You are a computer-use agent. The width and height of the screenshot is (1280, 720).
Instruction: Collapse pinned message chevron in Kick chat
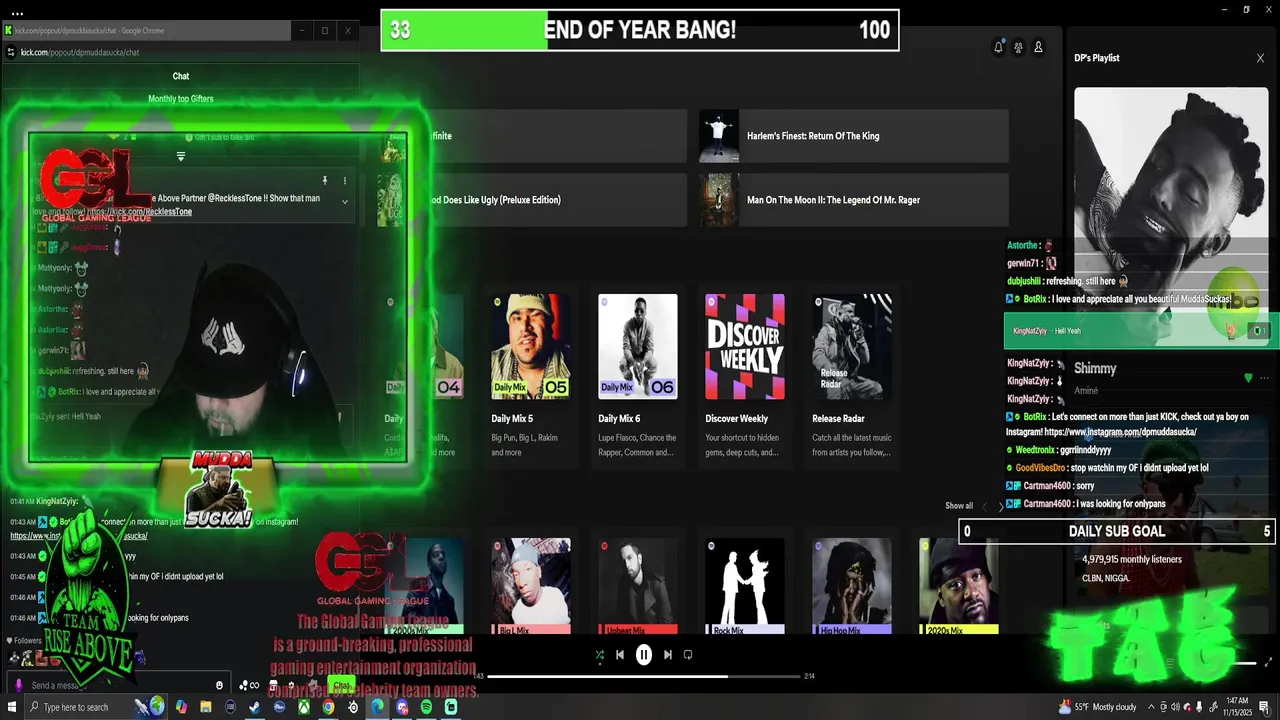345,202
